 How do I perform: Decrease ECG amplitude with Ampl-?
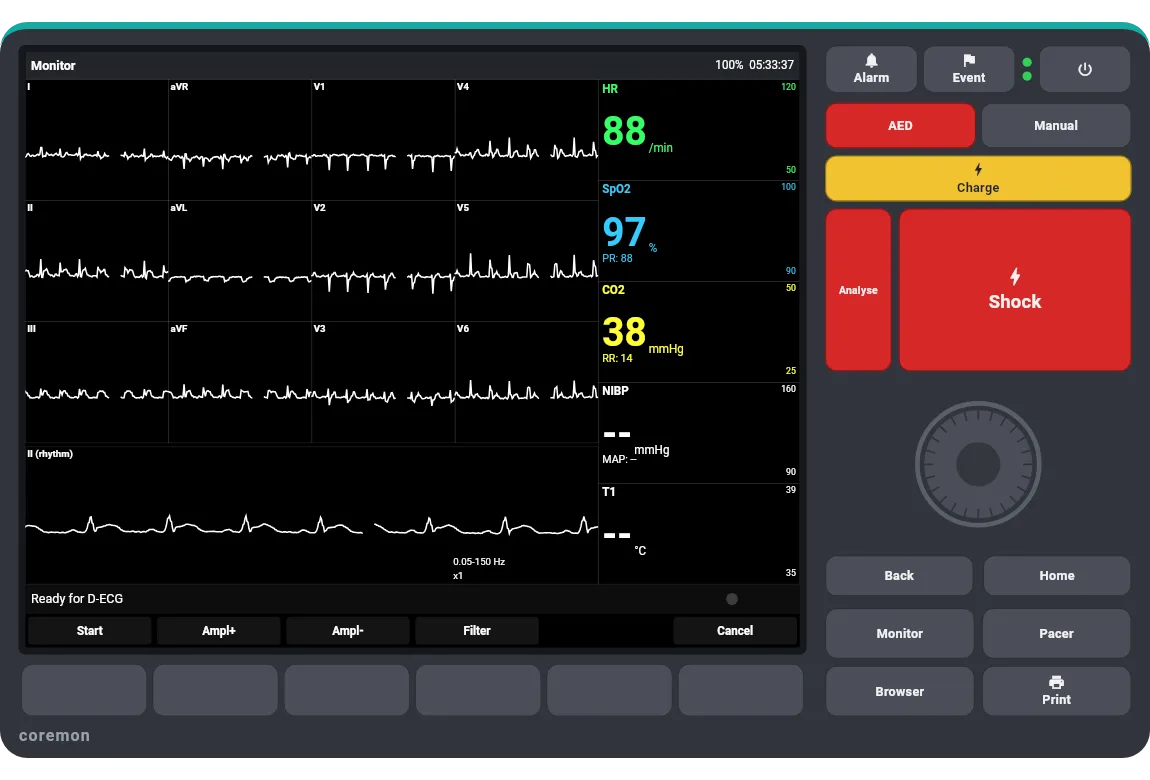(x=348, y=630)
